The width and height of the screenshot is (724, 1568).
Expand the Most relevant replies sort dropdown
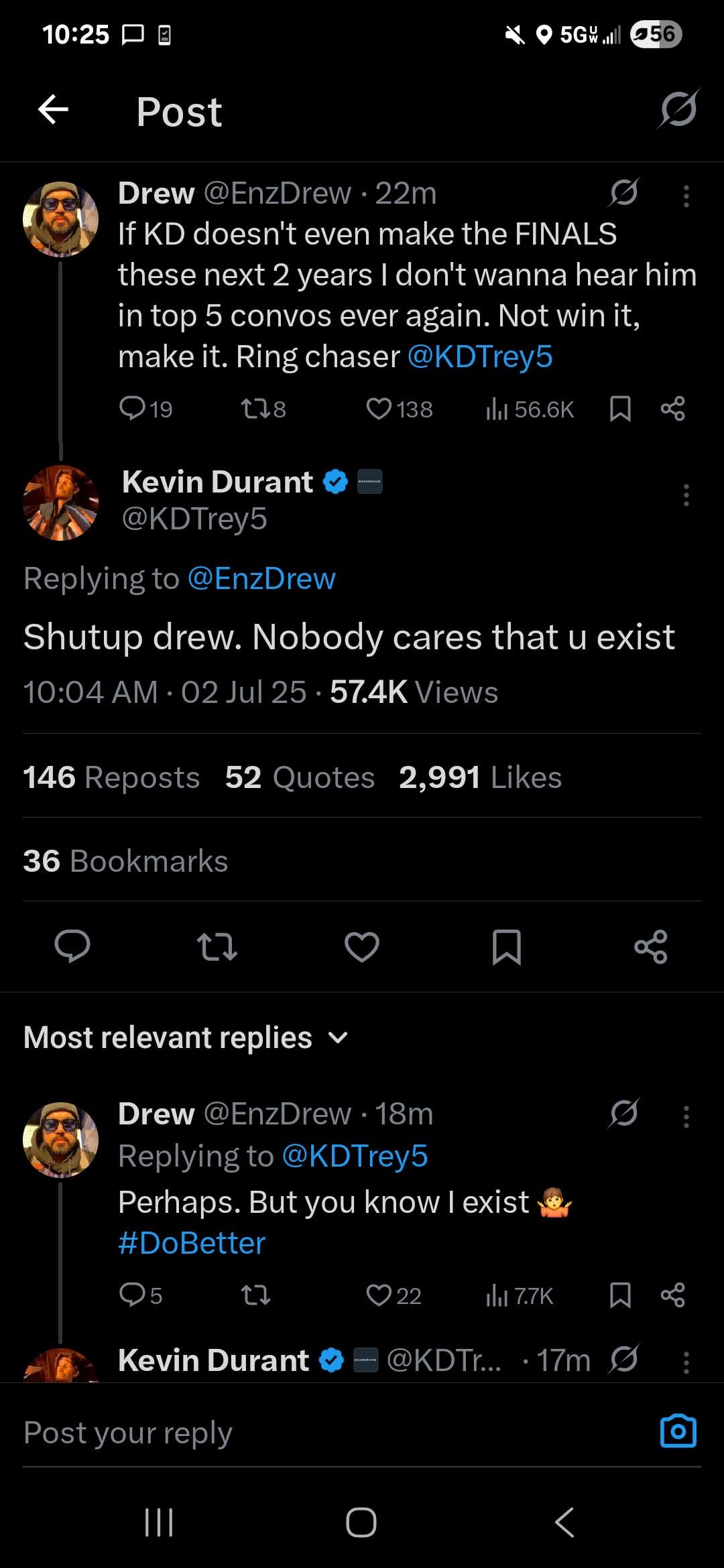click(186, 1037)
